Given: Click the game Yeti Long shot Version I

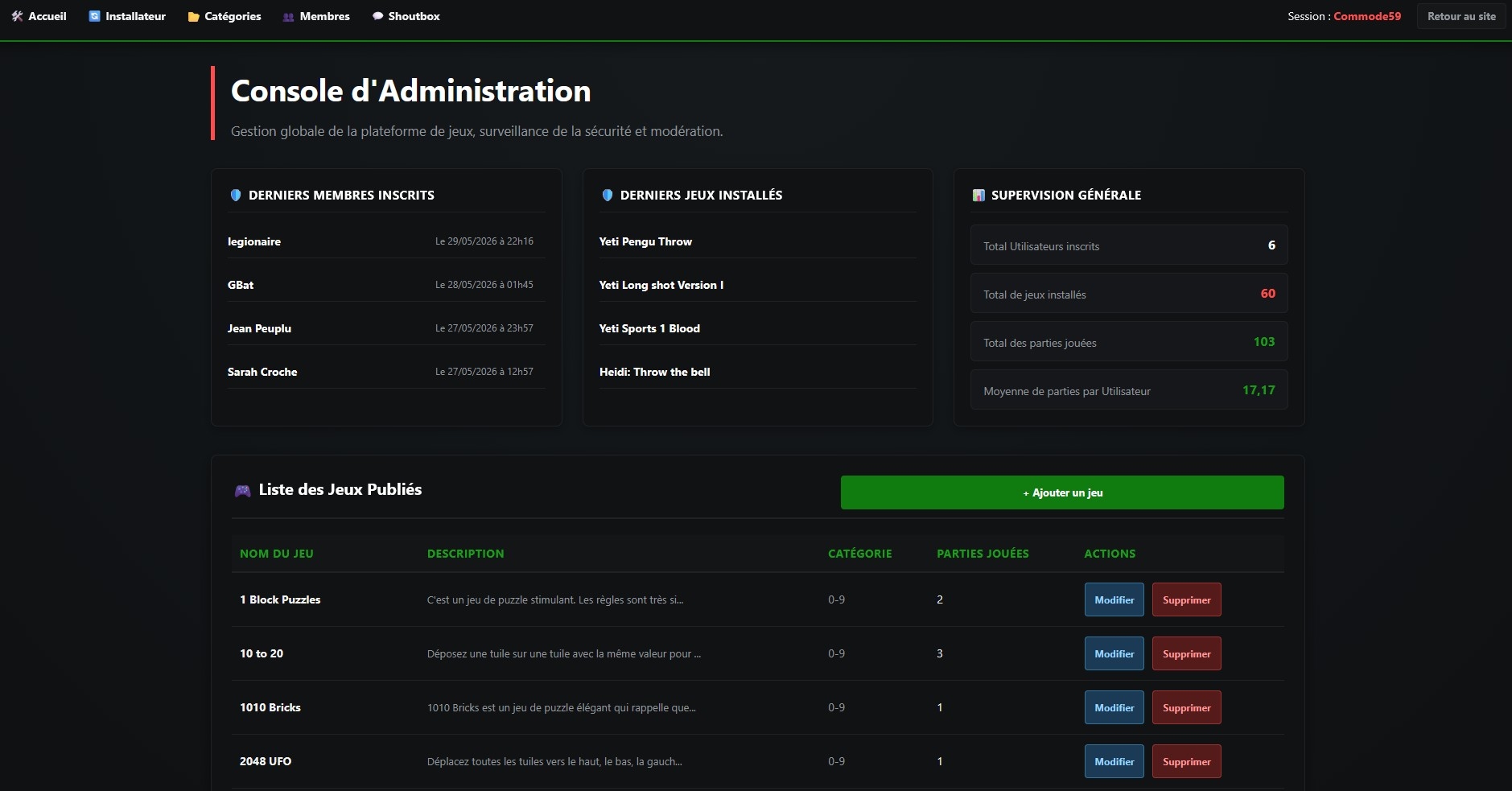Looking at the screenshot, I should click(x=661, y=285).
